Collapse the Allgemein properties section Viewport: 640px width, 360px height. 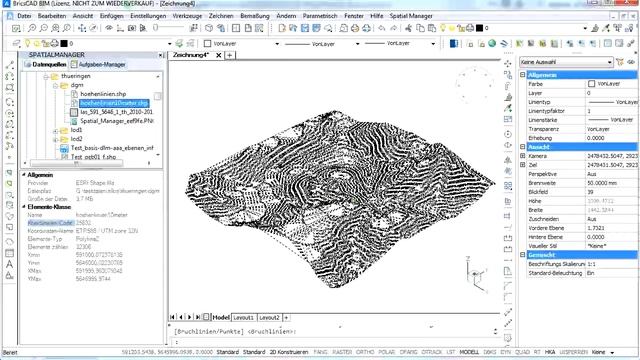(522, 75)
